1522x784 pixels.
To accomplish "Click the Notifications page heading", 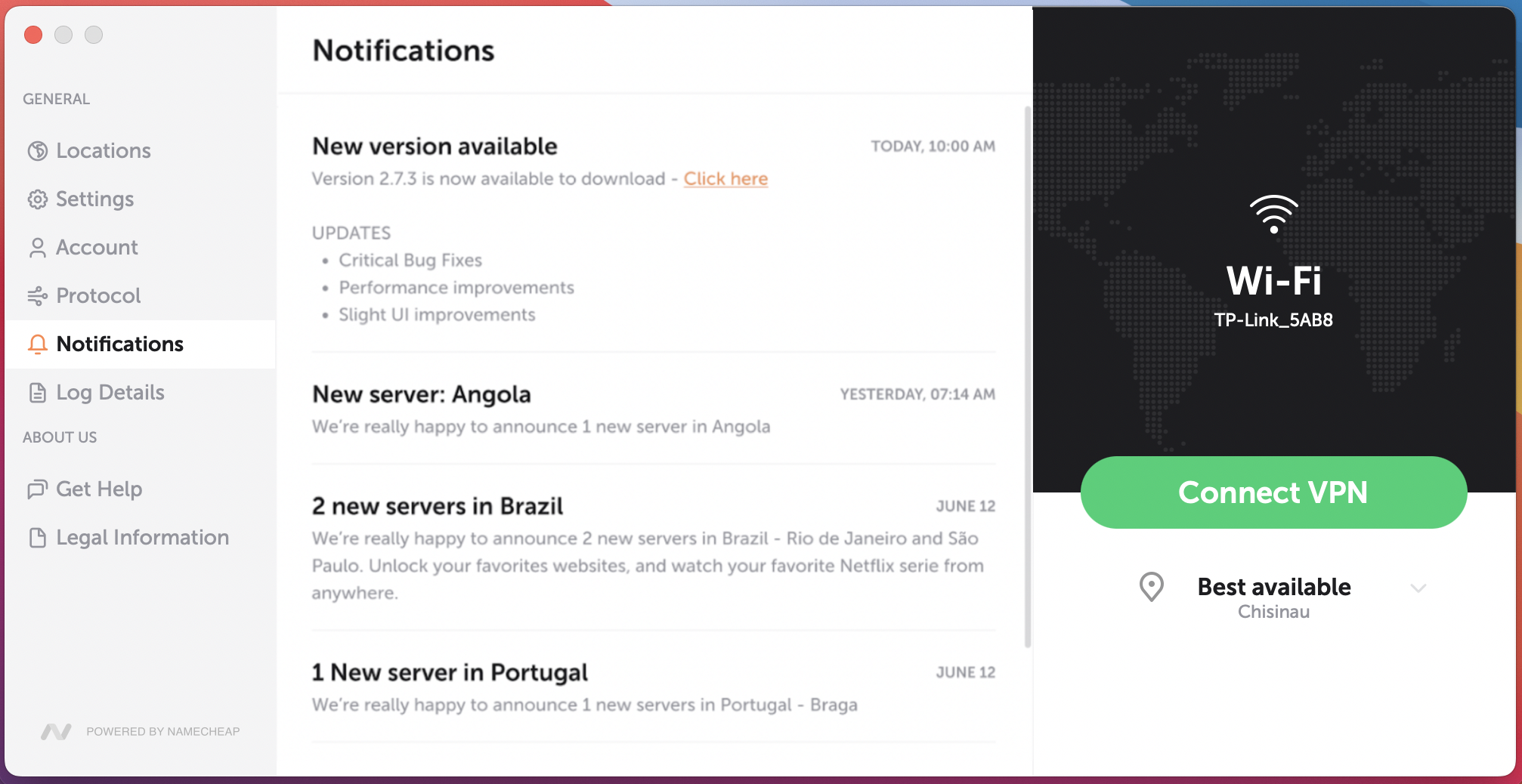I will 404,51.
